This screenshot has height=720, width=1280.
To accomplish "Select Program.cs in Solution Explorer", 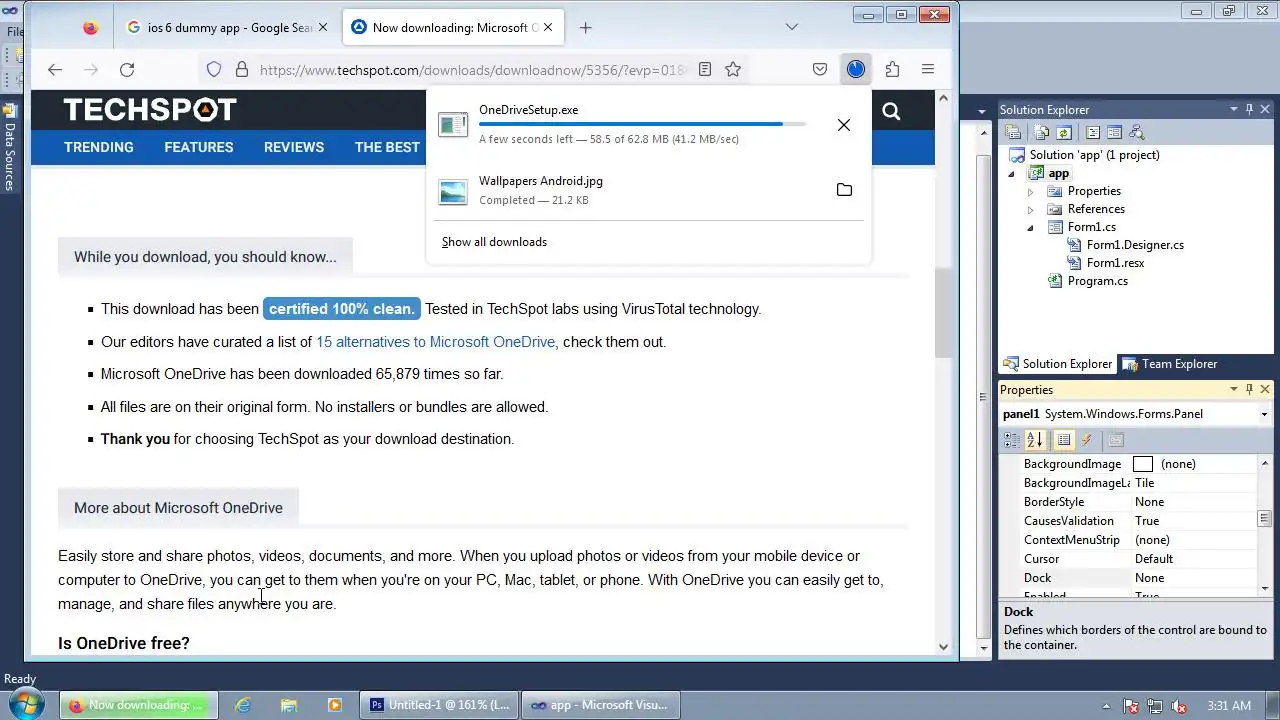I will (x=1097, y=281).
